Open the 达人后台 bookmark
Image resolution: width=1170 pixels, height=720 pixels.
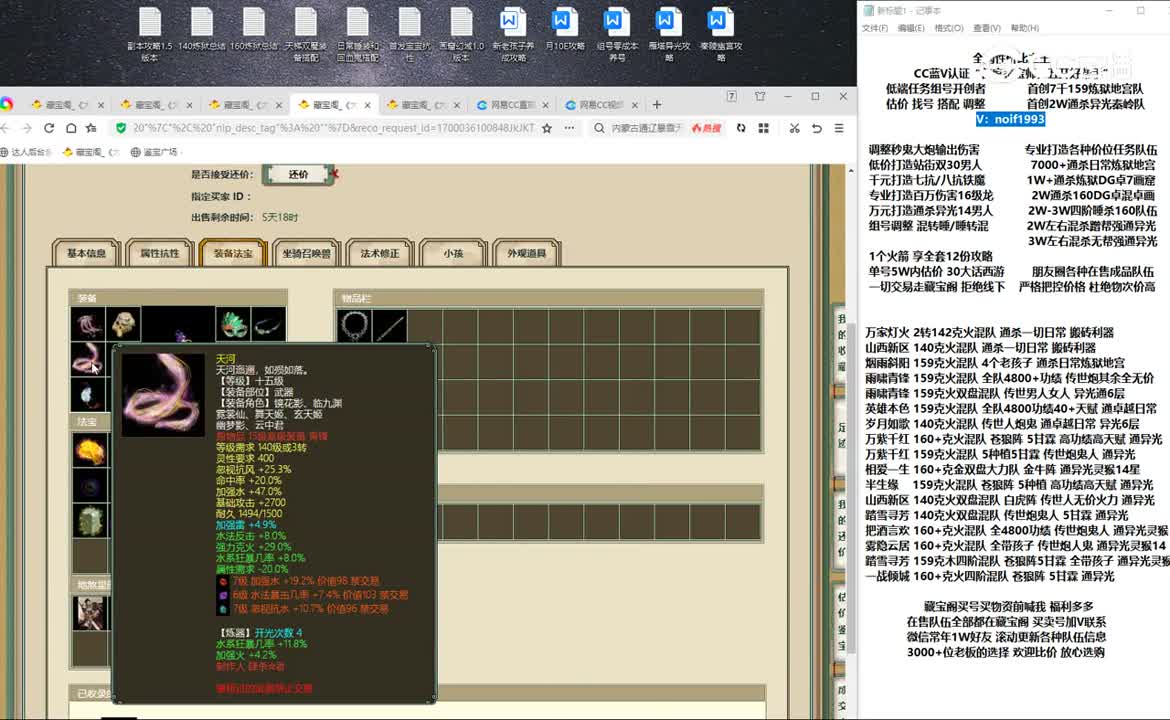[27, 151]
